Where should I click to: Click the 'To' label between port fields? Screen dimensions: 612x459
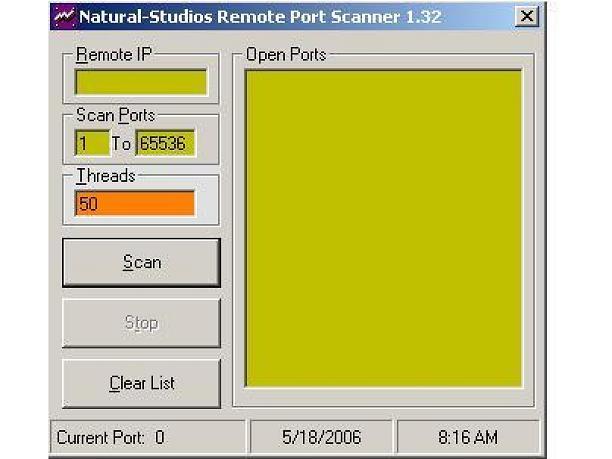click(121, 144)
